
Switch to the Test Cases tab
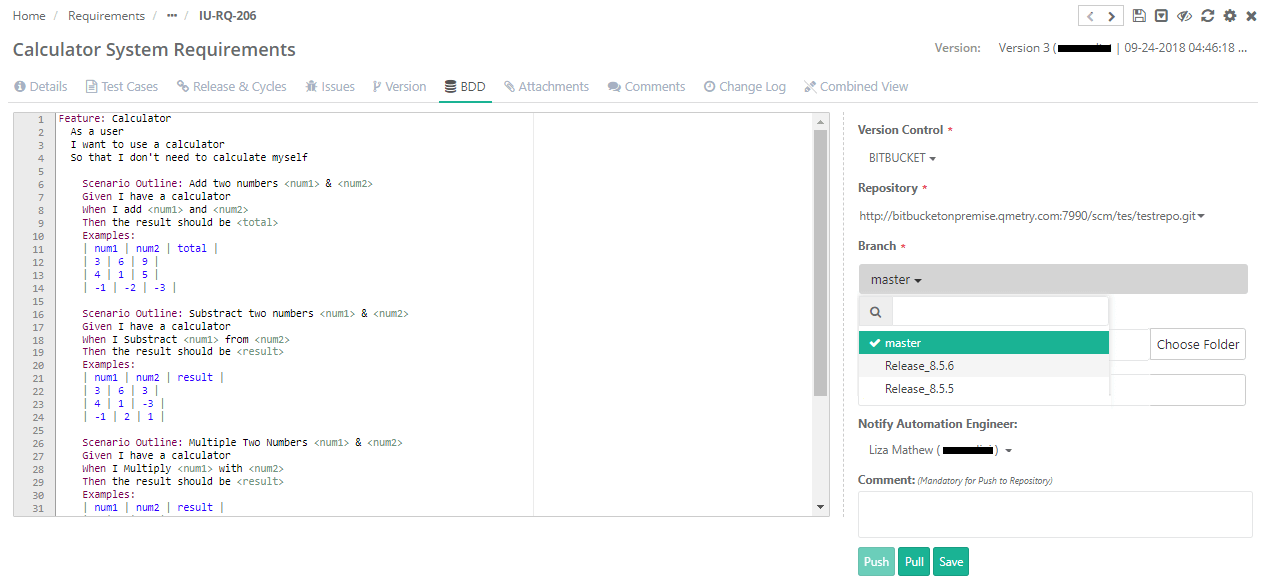pos(121,86)
